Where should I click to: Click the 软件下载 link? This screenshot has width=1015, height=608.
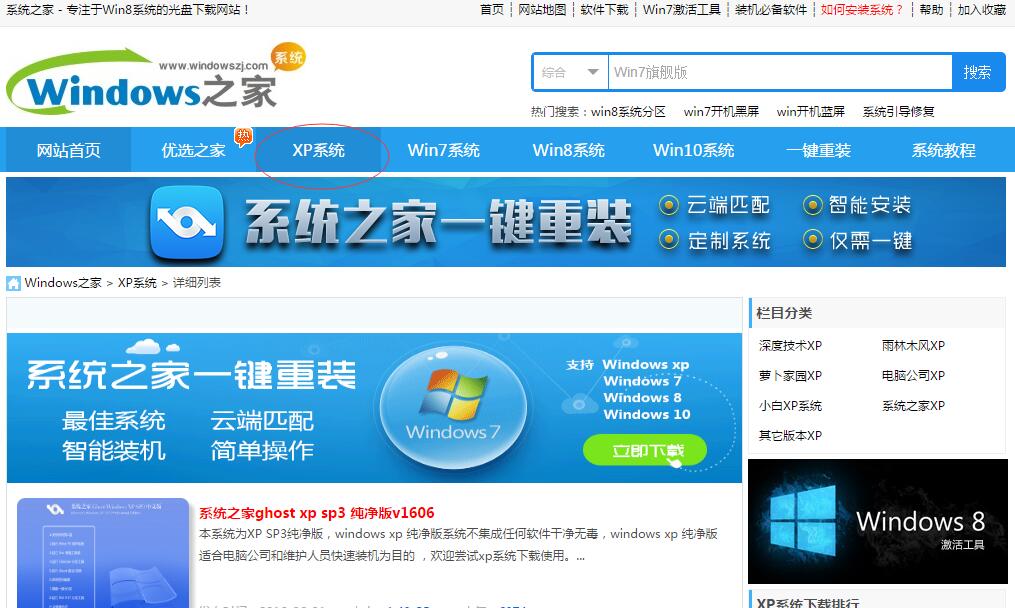[604, 10]
